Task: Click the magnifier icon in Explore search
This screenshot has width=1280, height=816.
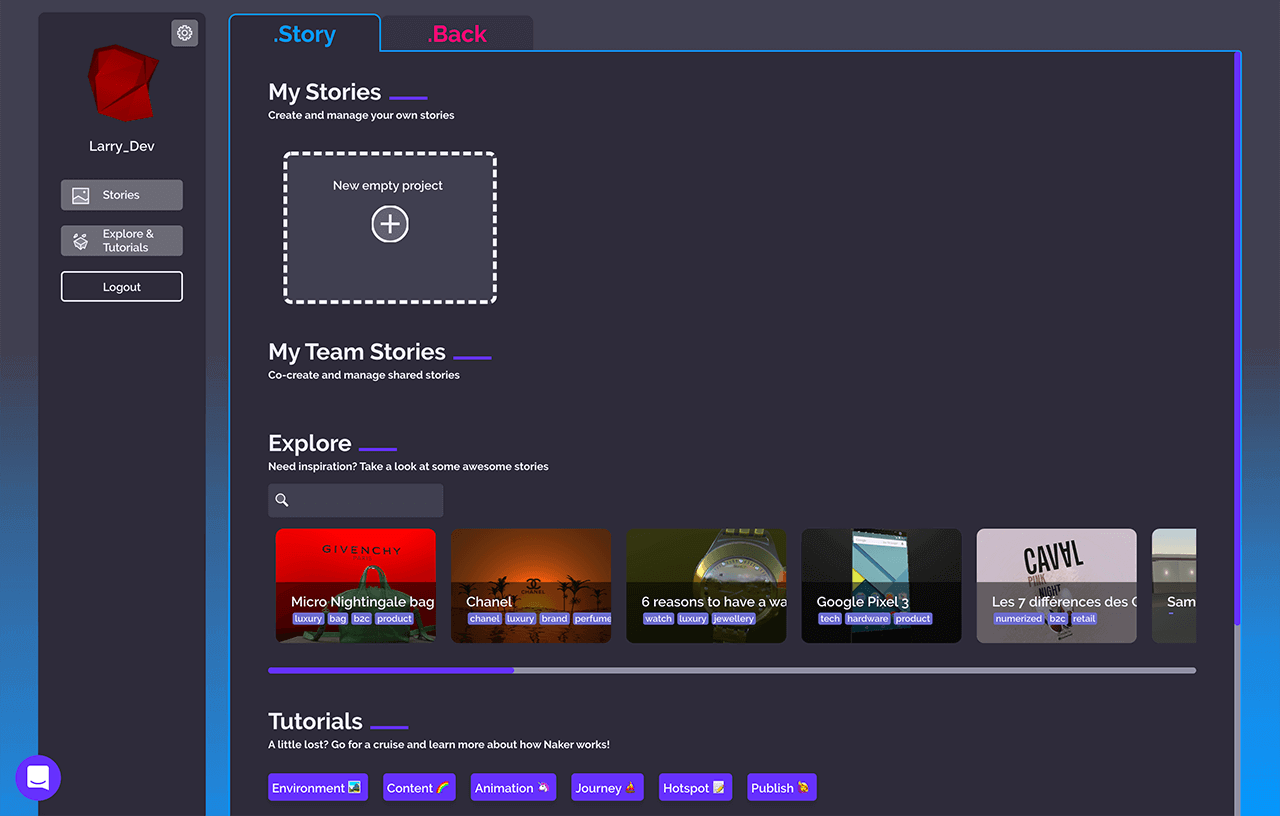Action: [282, 500]
